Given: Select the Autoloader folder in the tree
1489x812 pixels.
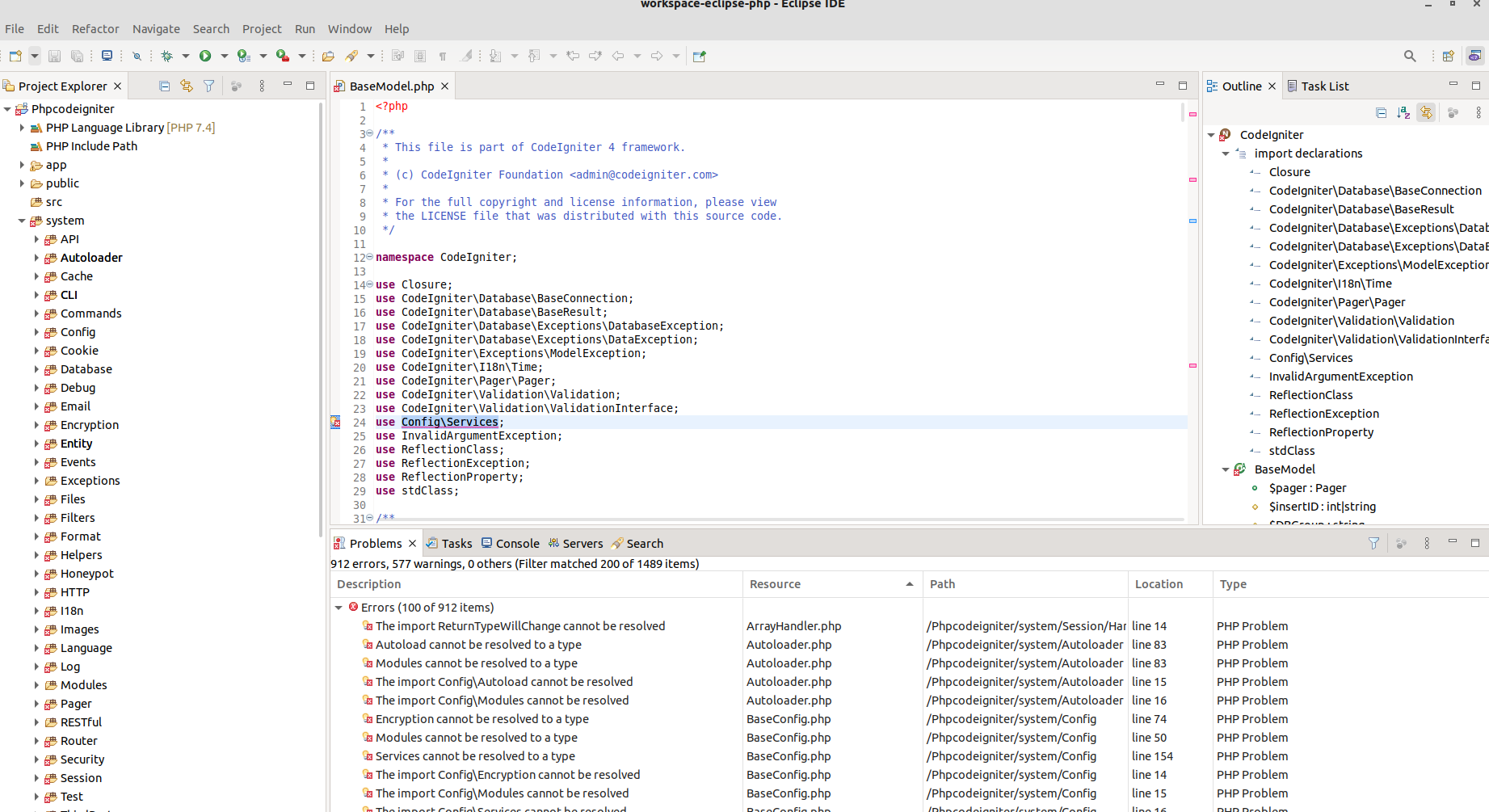Looking at the screenshot, I should [91, 258].
